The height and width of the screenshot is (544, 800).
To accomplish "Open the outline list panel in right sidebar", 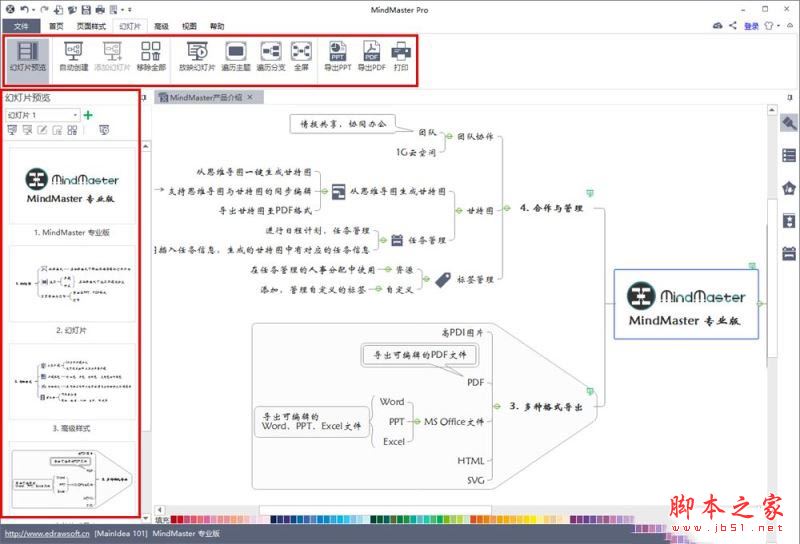I will (789, 155).
